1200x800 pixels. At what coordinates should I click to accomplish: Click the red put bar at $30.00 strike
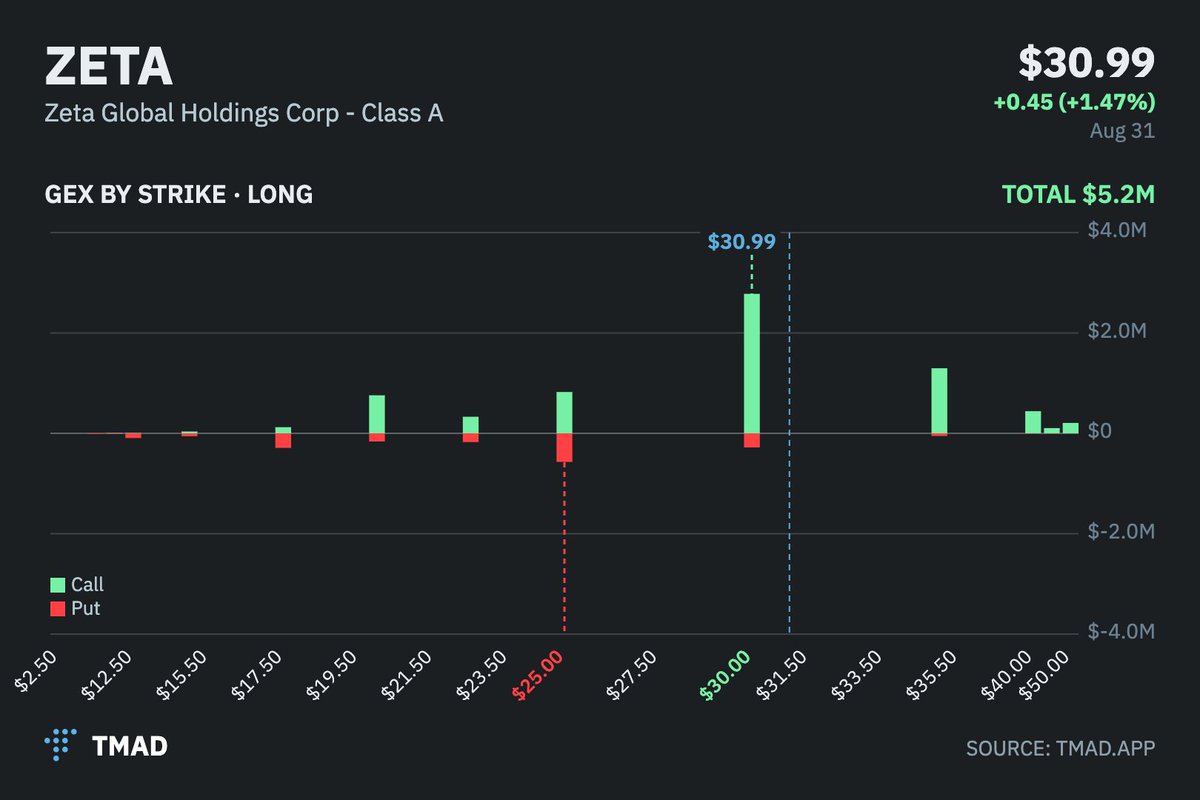(x=751, y=440)
